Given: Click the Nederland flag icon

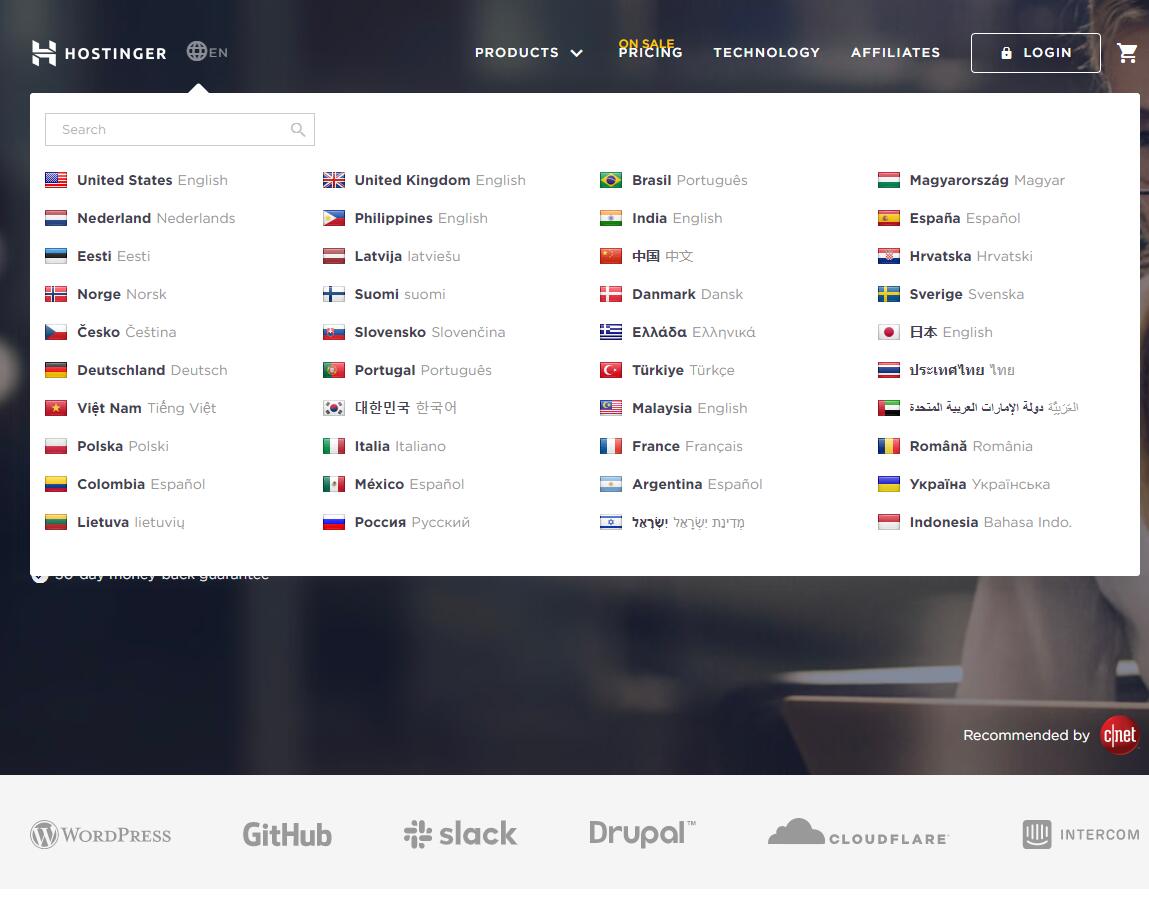Looking at the screenshot, I should pos(56,218).
